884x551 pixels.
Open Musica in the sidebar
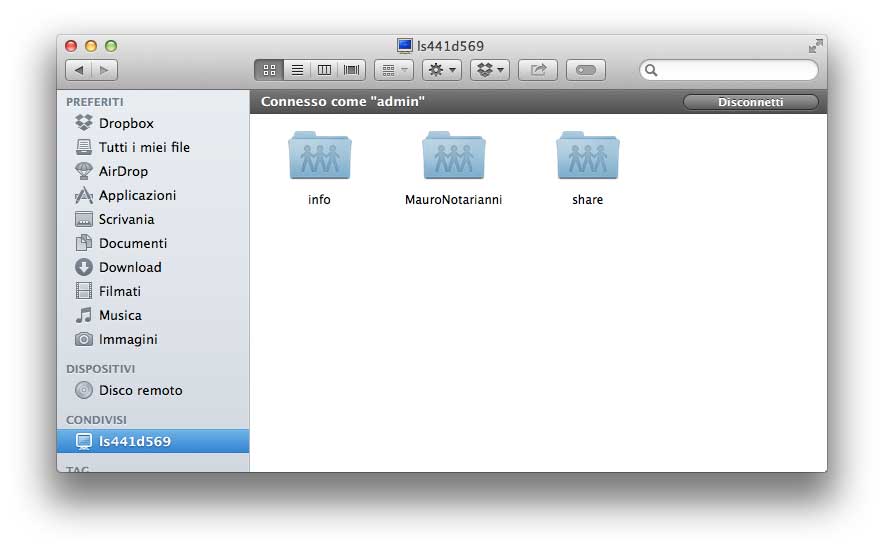153,315
